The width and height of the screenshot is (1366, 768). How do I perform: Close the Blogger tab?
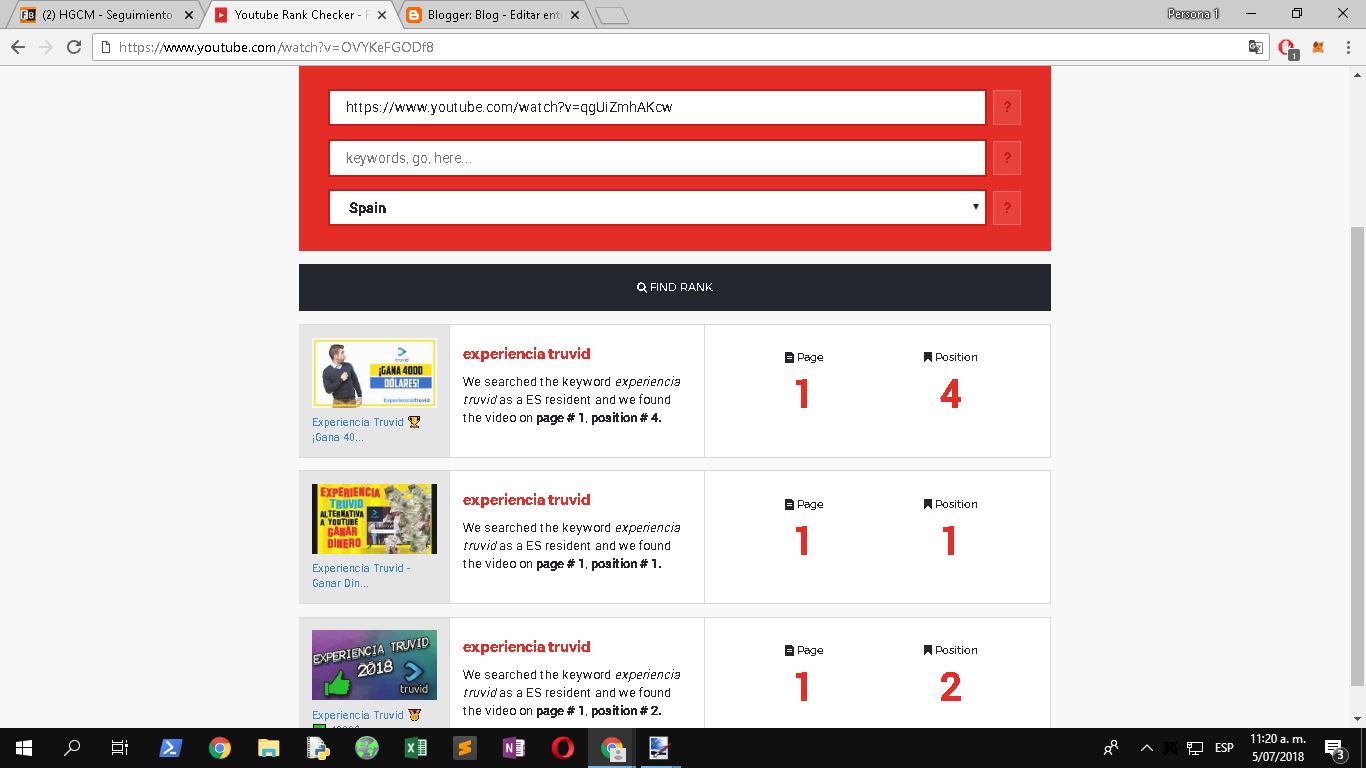coord(575,15)
